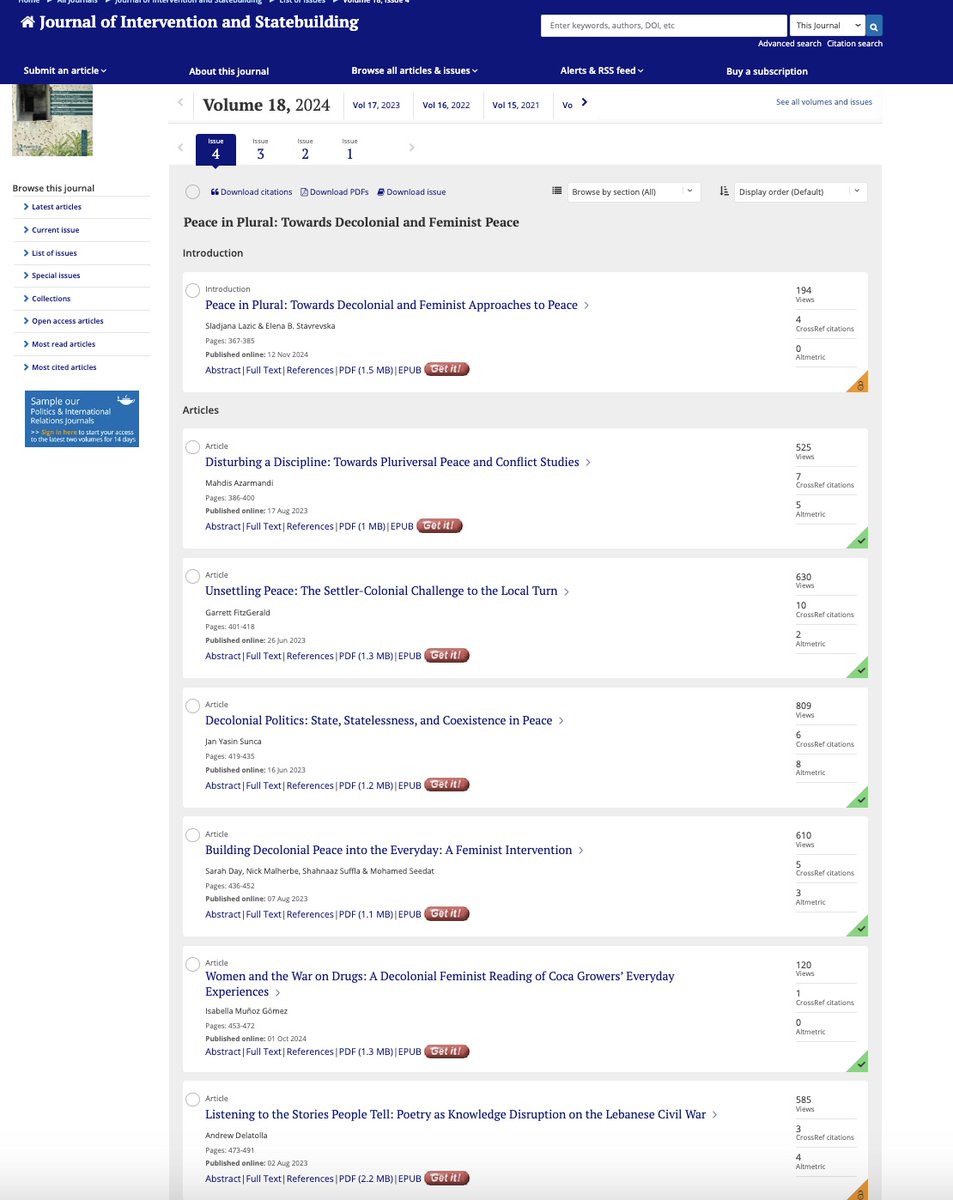Click the chevron beside Latest articles
The width and height of the screenshot is (953, 1200).
[26, 207]
